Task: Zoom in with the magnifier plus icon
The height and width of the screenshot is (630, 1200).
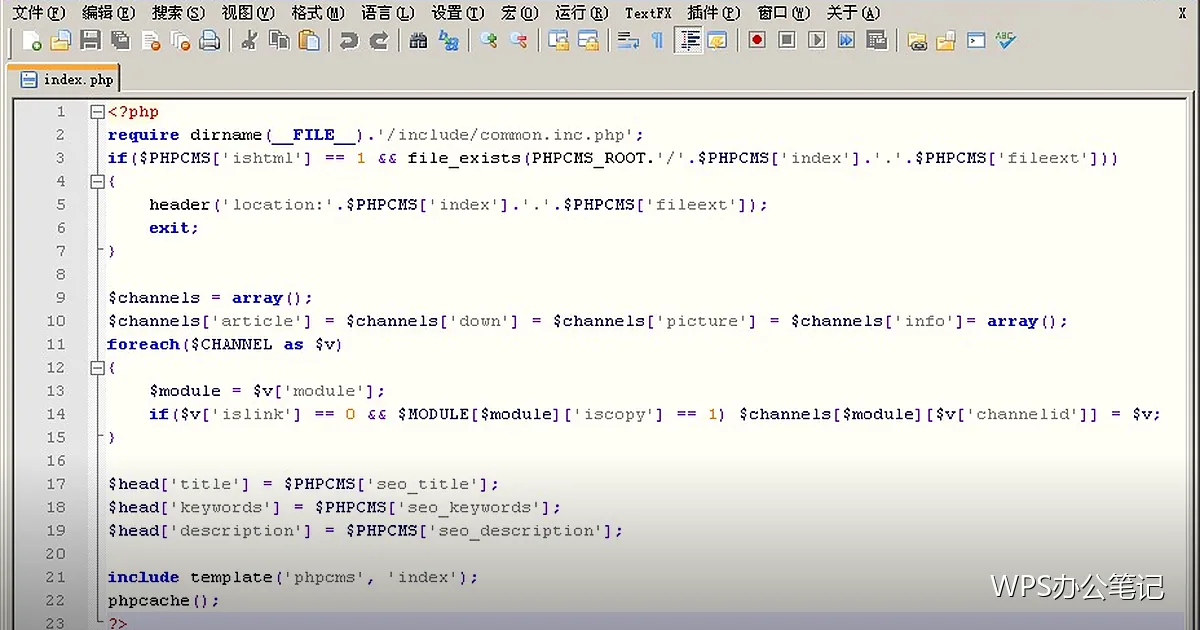Action: 489,41
